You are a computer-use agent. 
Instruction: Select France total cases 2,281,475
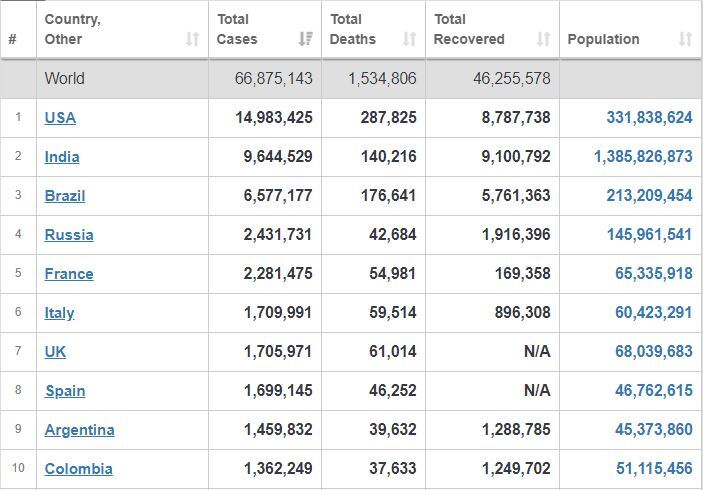point(278,273)
